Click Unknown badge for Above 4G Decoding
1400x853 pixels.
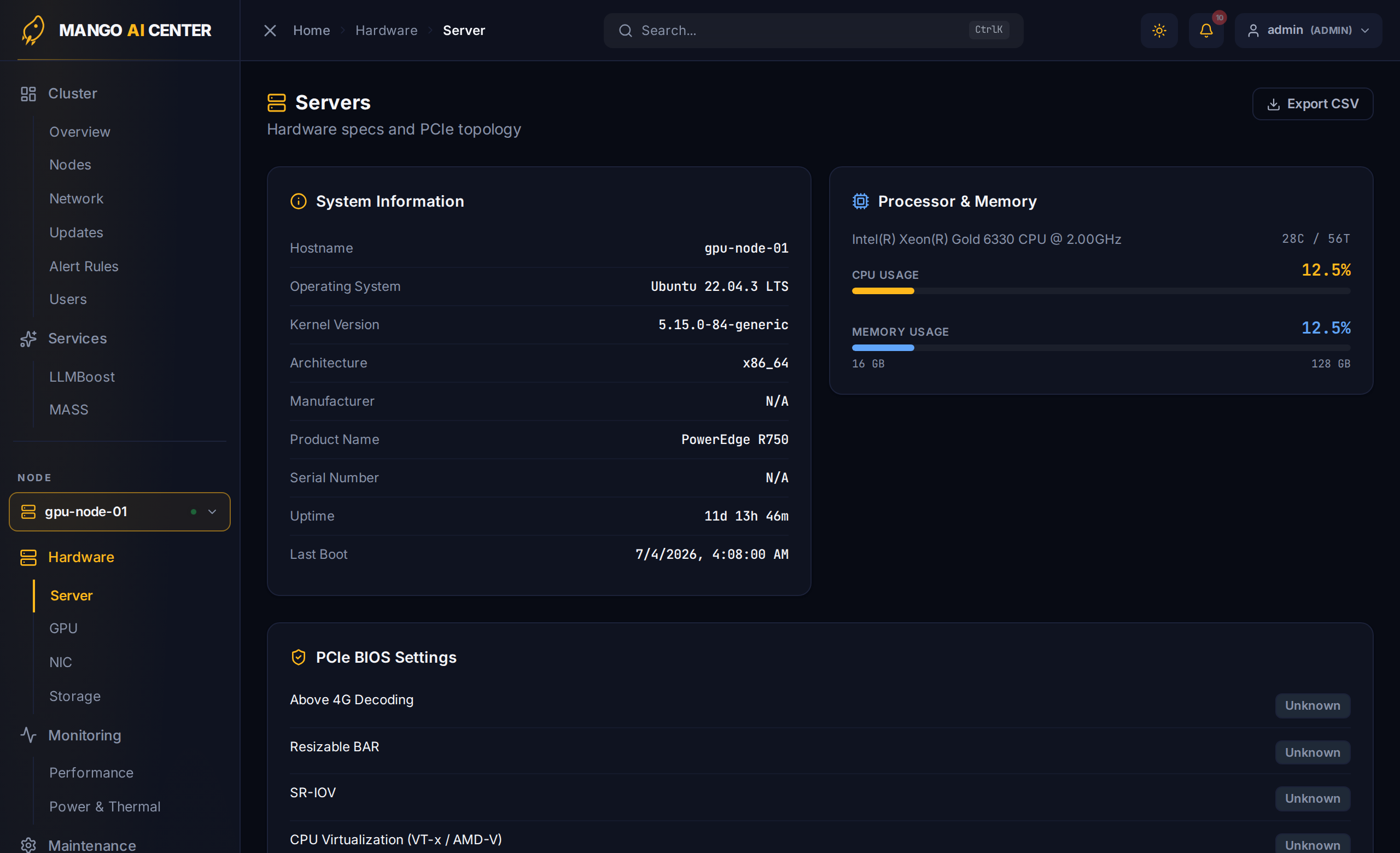(1312, 705)
